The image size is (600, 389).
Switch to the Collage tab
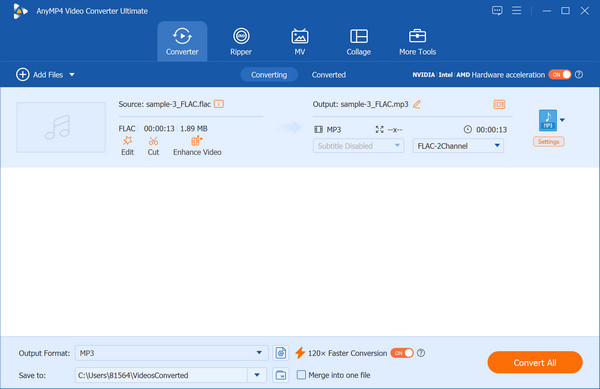click(359, 41)
